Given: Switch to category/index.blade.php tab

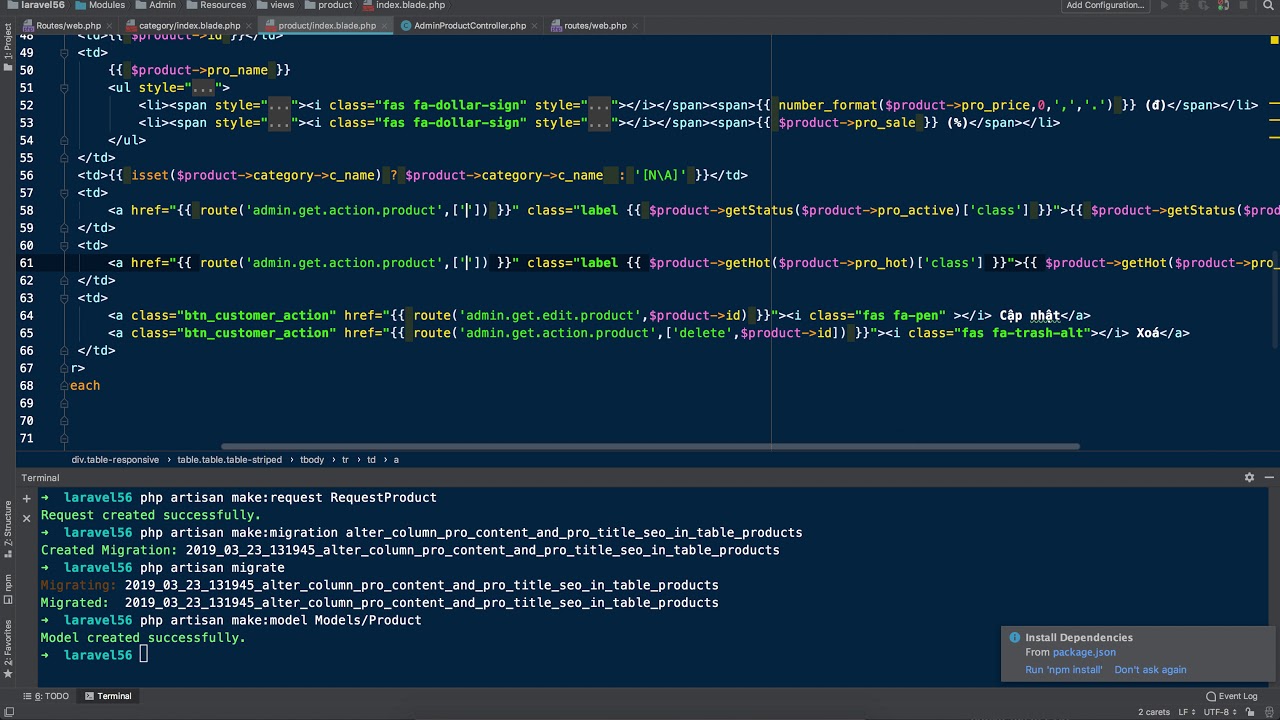Looking at the screenshot, I should coord(187,26).
